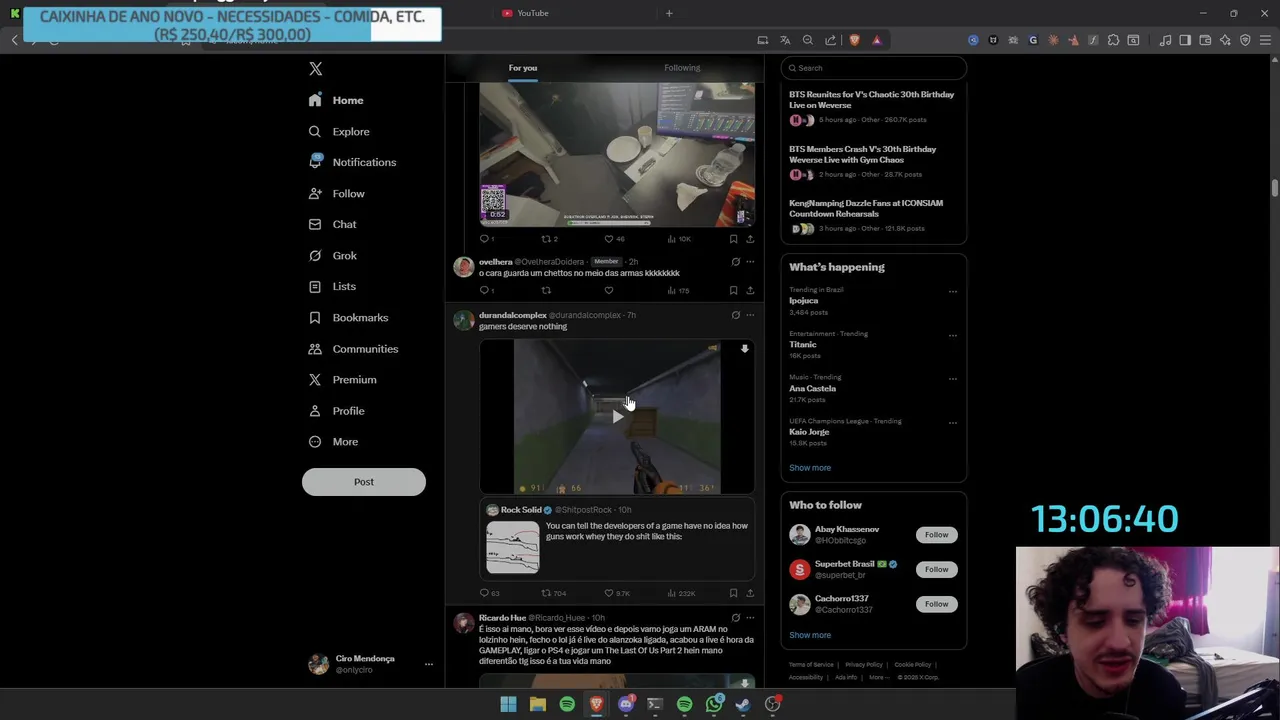Viewport: 1280px width, 720px height.
Task: Click the X logo in sidebar
Action: pyautogui.click(x=315, y=69)
